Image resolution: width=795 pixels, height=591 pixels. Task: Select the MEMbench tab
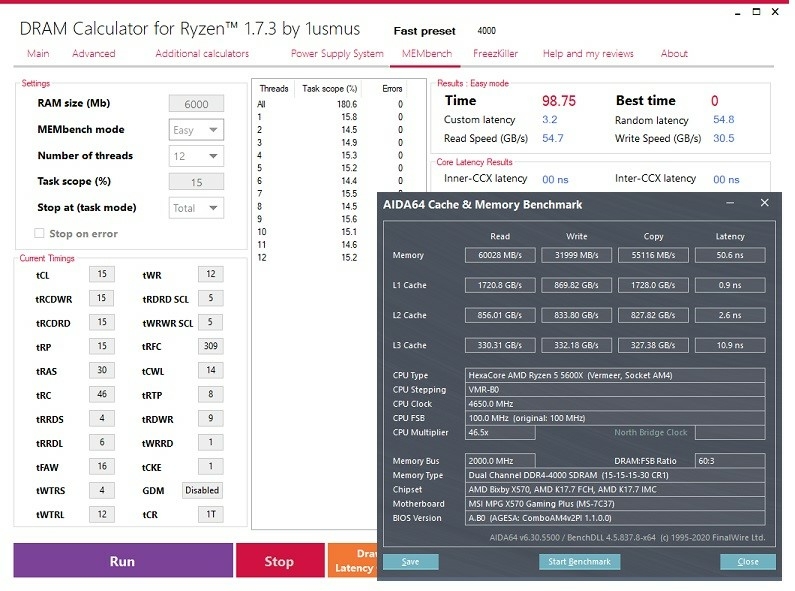426,53
